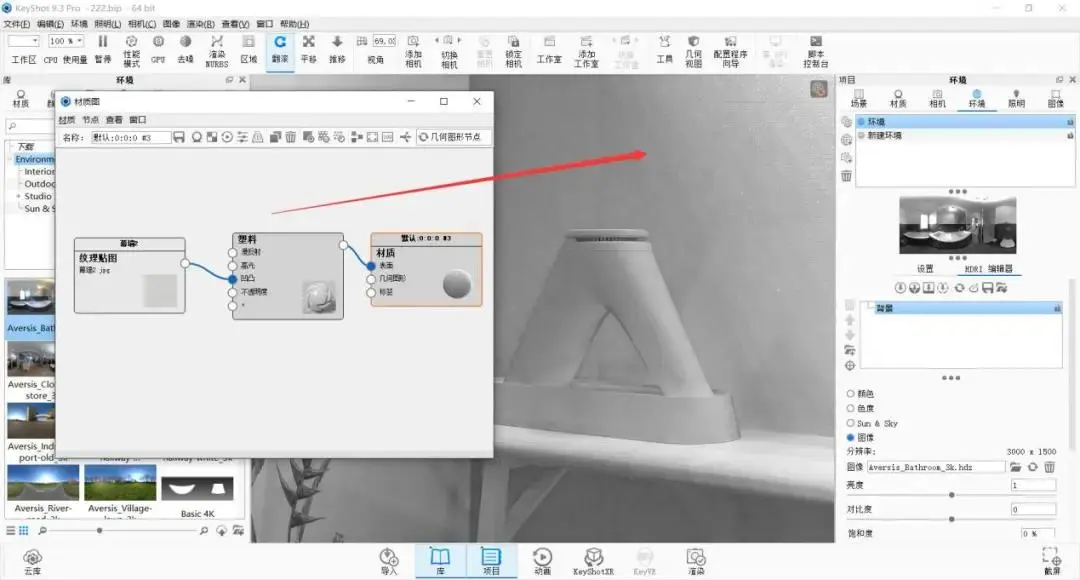Screen dimensions: 1080x580
Task: Toggle 渲染 NURBS in toolbar
Action: tap(217, 51)
